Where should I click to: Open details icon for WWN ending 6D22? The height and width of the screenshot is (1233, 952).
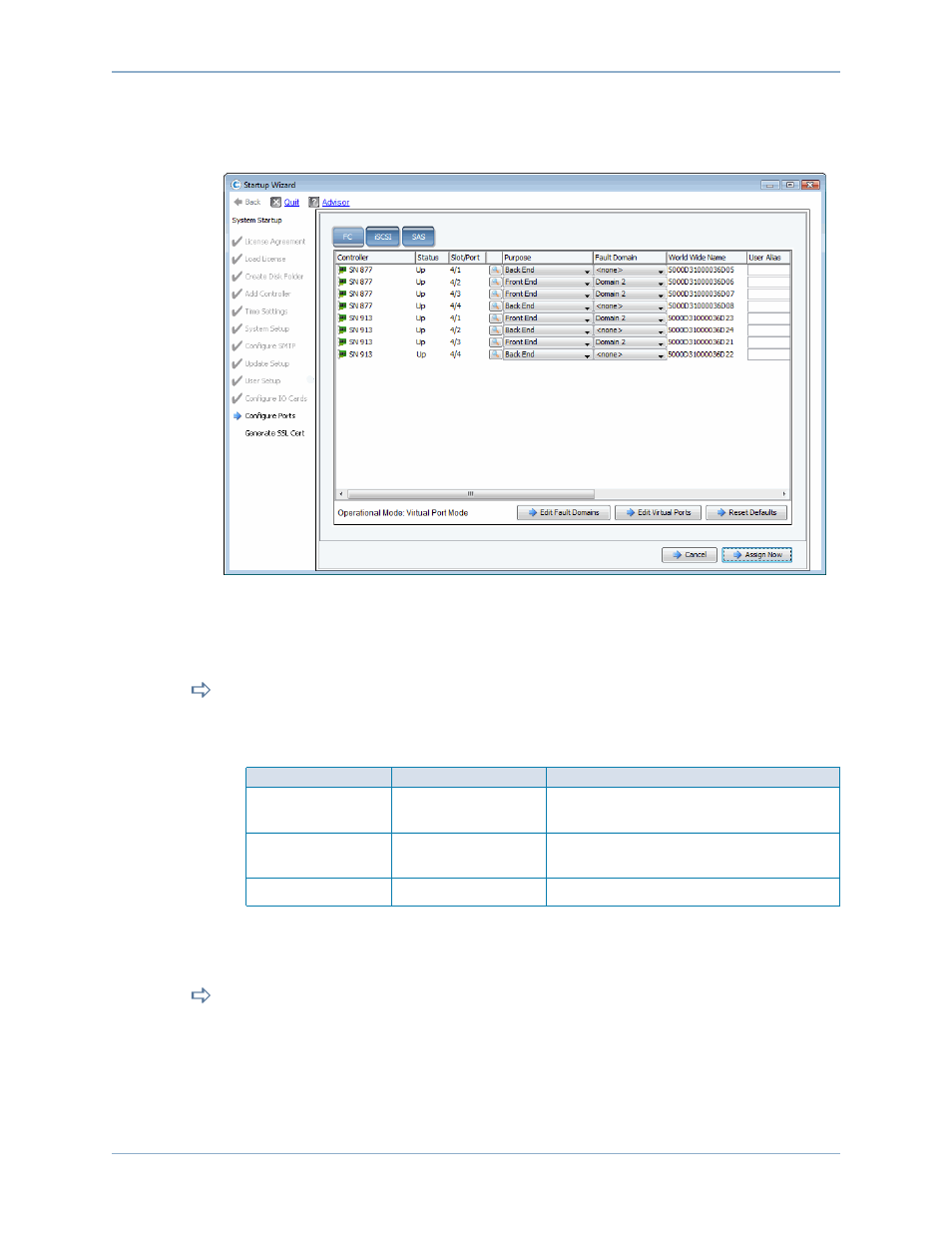click(495, 353)
